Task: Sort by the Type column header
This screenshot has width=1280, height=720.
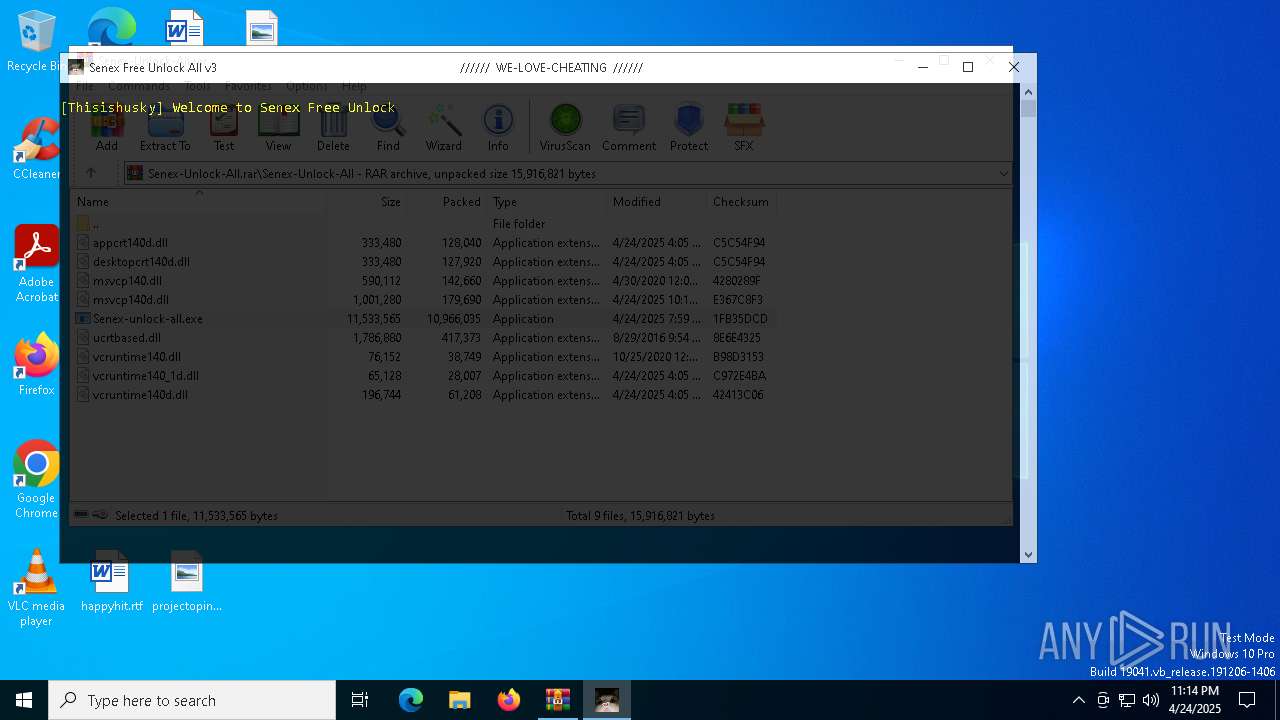Action: coord(546,201)
